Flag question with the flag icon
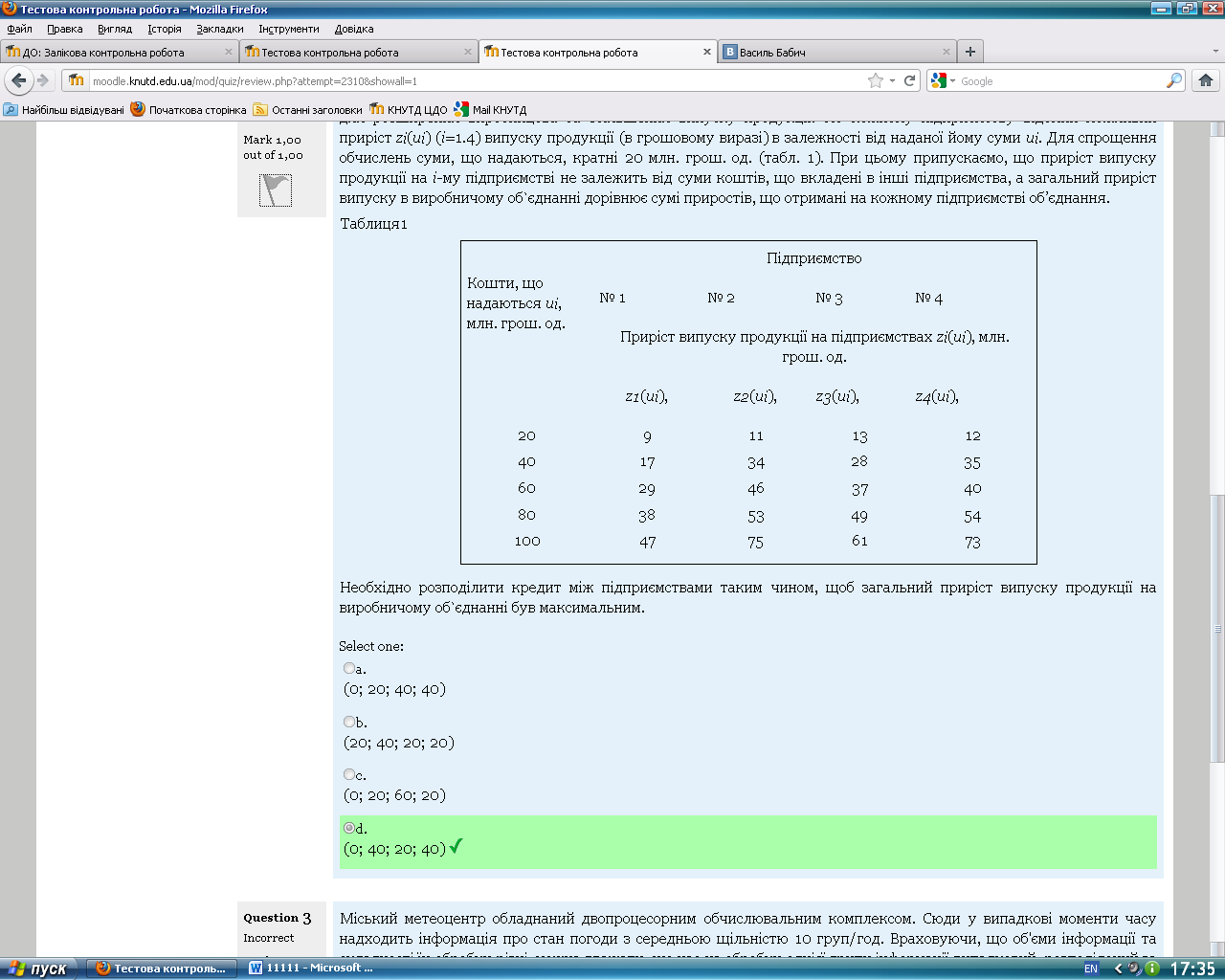Image resolution: width=1225 pixels, height=980 pixels. (276, 190)
